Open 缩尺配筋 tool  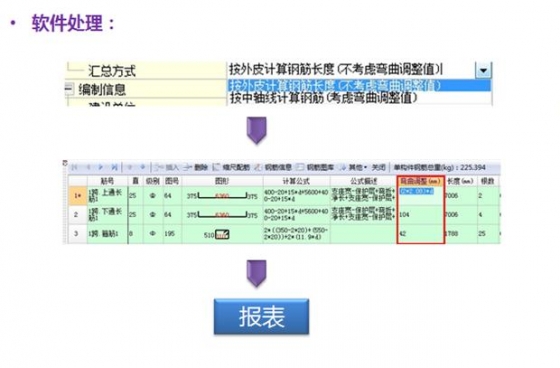point(231,167)
